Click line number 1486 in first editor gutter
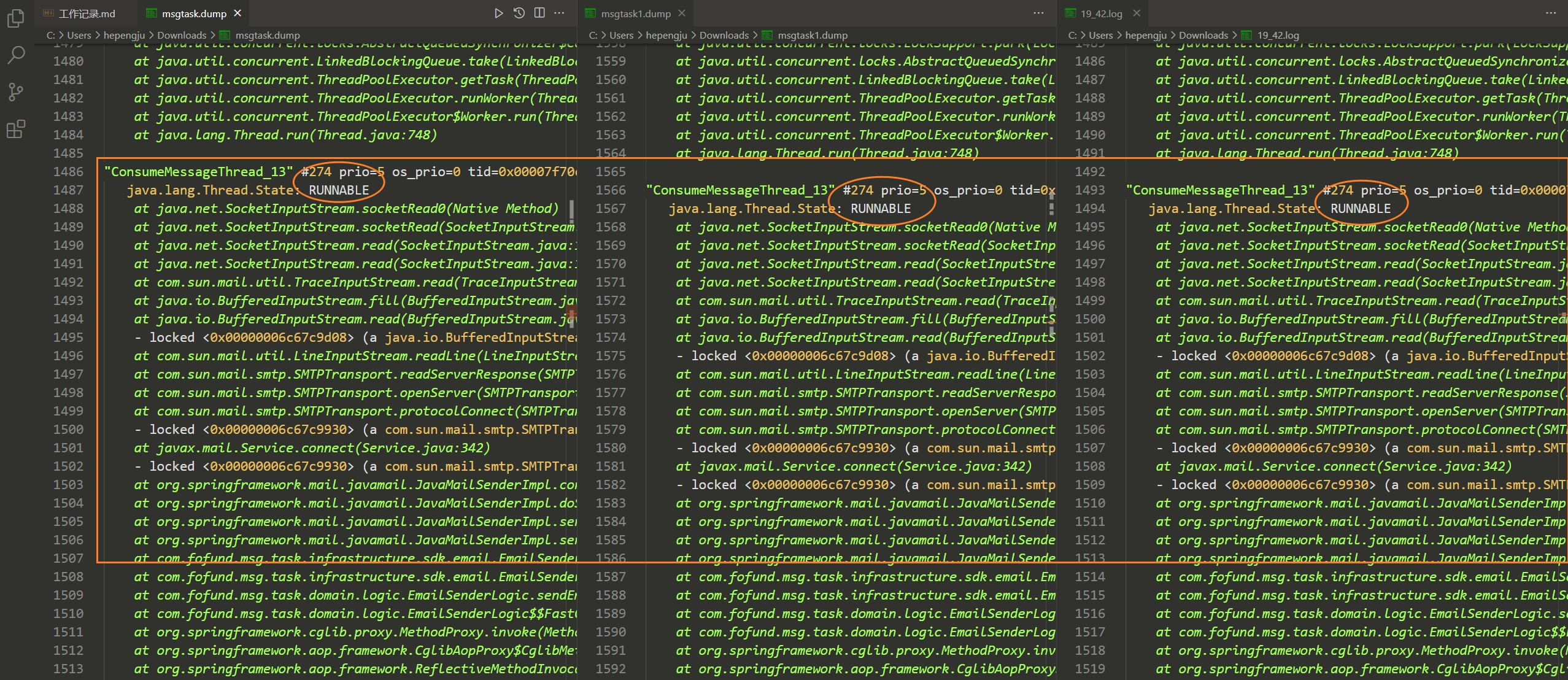The height and width of the screenshot is (680, 1568). [68, 172]
